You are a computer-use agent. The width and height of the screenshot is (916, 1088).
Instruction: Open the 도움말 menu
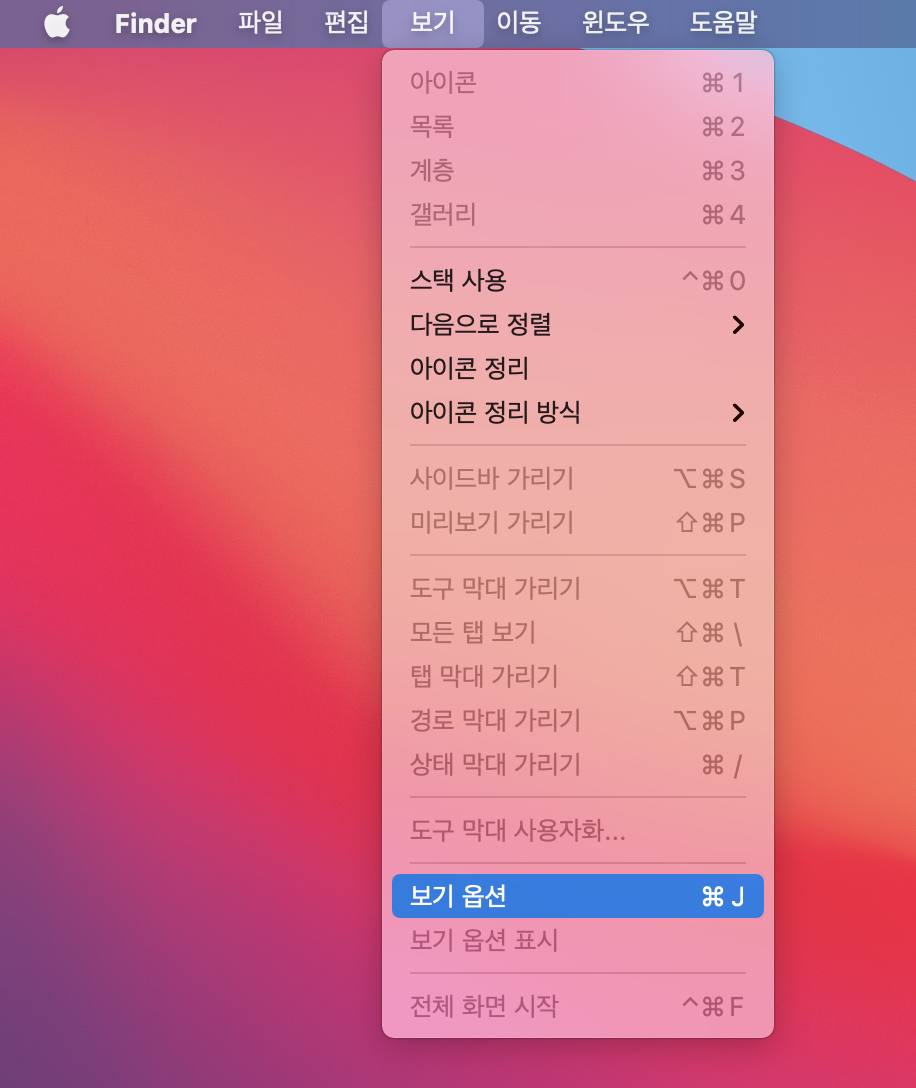click(723, 23)
